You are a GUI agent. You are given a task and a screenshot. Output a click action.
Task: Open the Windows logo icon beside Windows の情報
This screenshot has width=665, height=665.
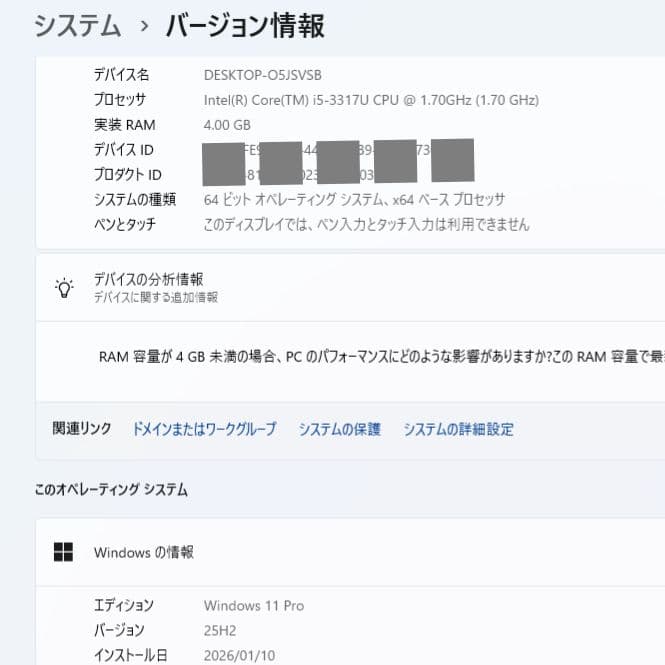pos(63,552)
